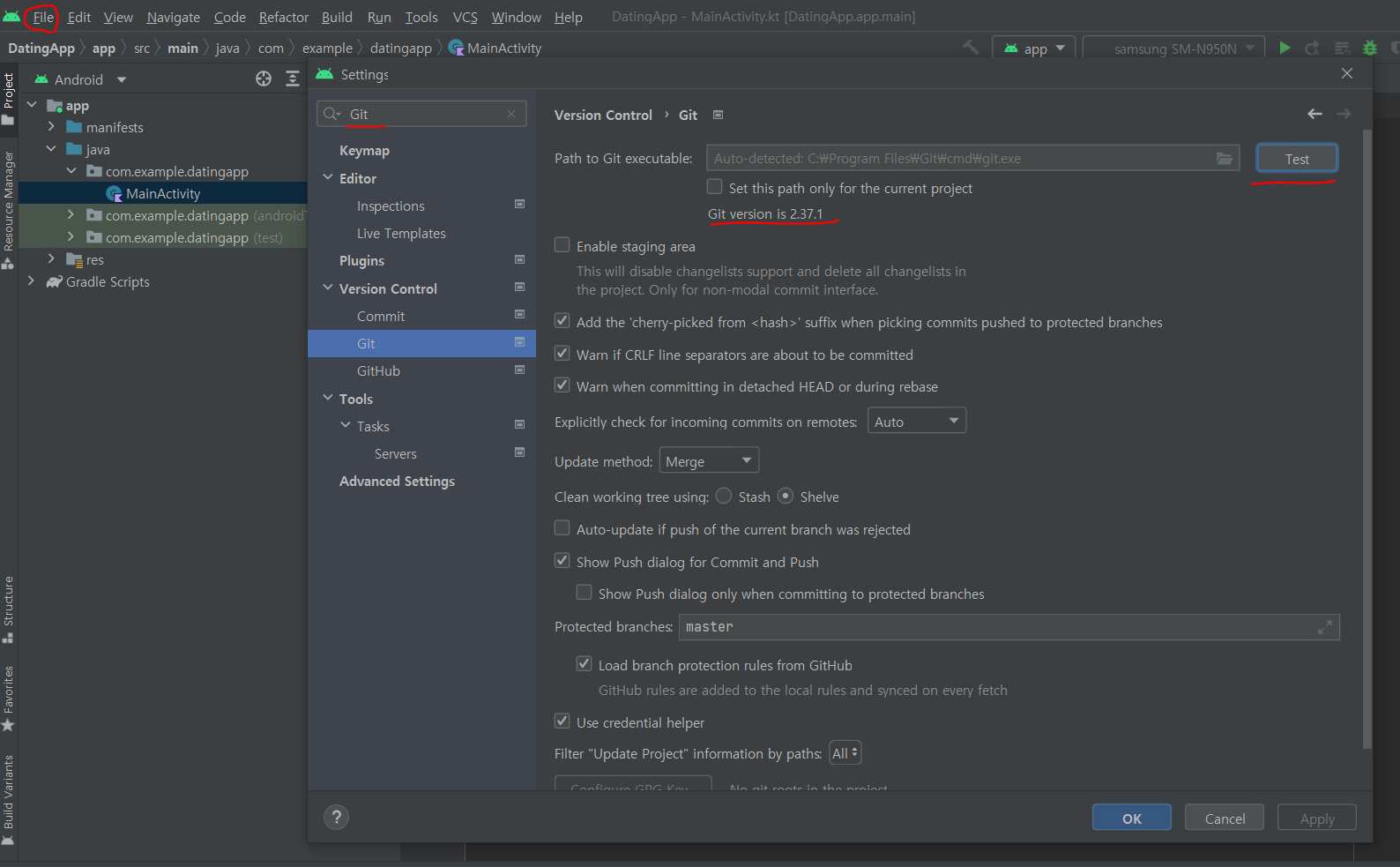Click the Android Studio logo icon in menu bar
The height and width of the screenshot is (867, 1400).
click(x=11, y=17)
